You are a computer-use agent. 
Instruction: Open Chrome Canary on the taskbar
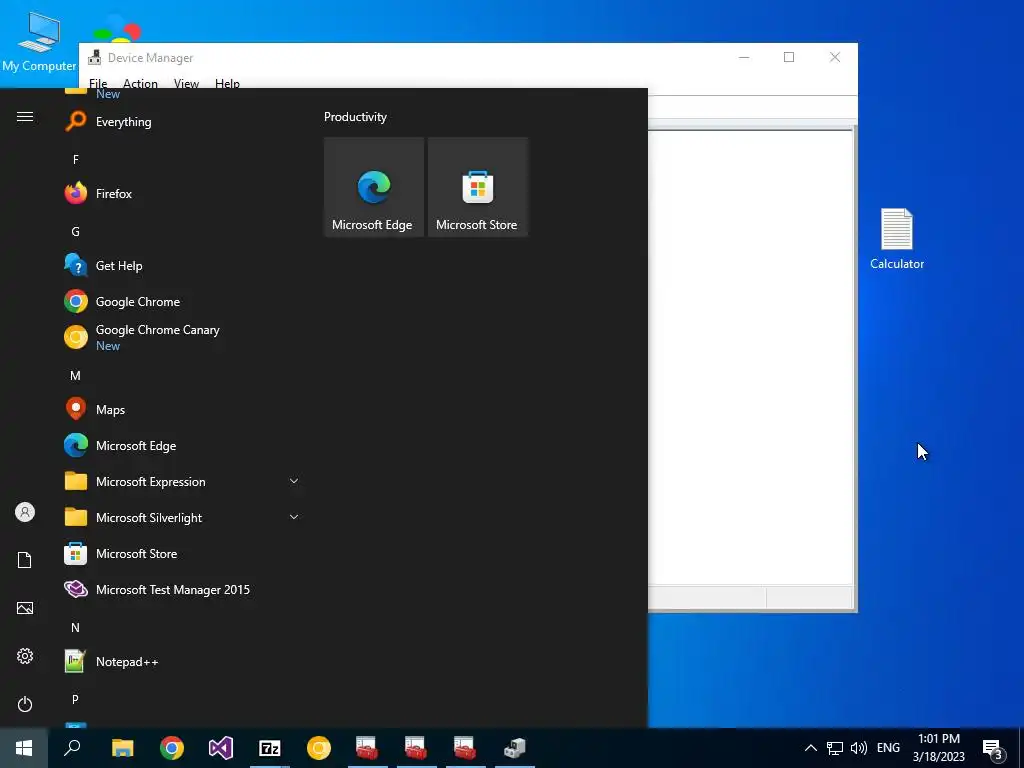point(319,748)
